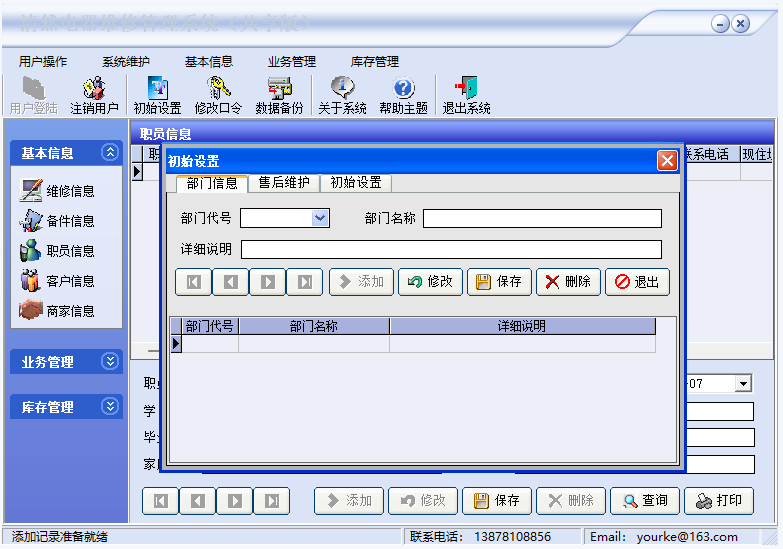
Task: Click the 退出 button in the dialog
Action: pos(637,282)
